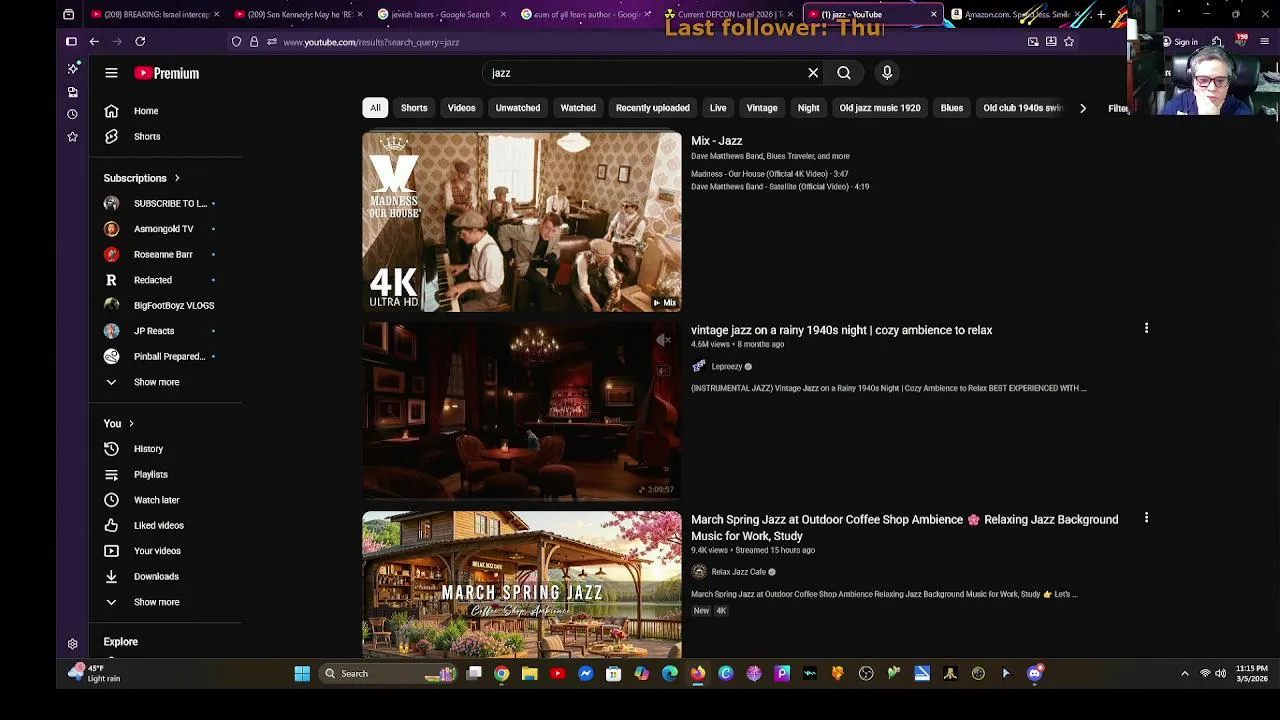Reload the page with the browser refresh button
This screenshot has width=1280, height=720.
coord(140,42)
